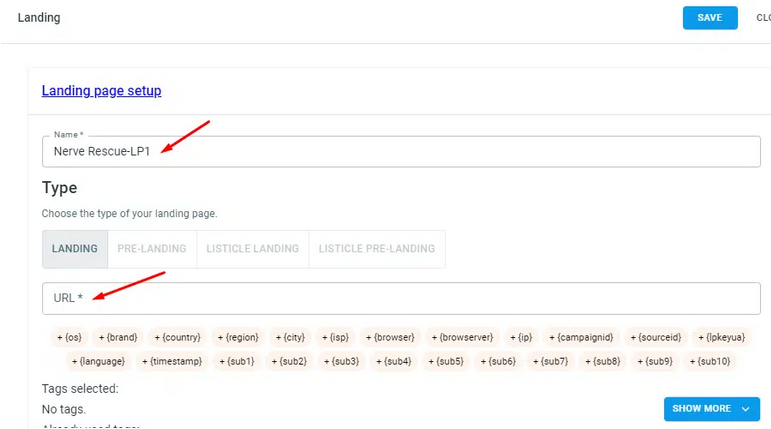Add the {sub4} tag
Viewport: 771px width, 429px height.
point(393,362)
